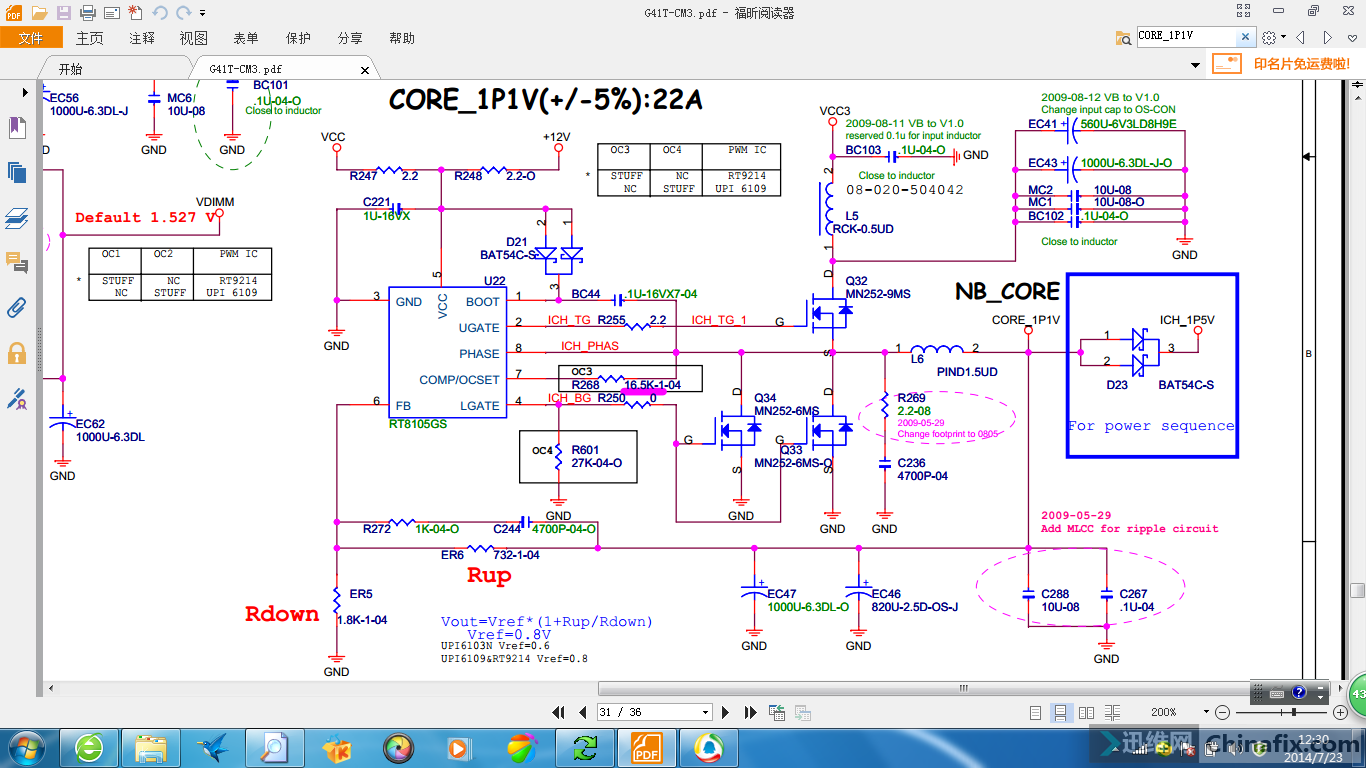This screenshot has width=1366, height=768.
Task: Open the security lock panel in sidebar
Action: click(16, 352)
